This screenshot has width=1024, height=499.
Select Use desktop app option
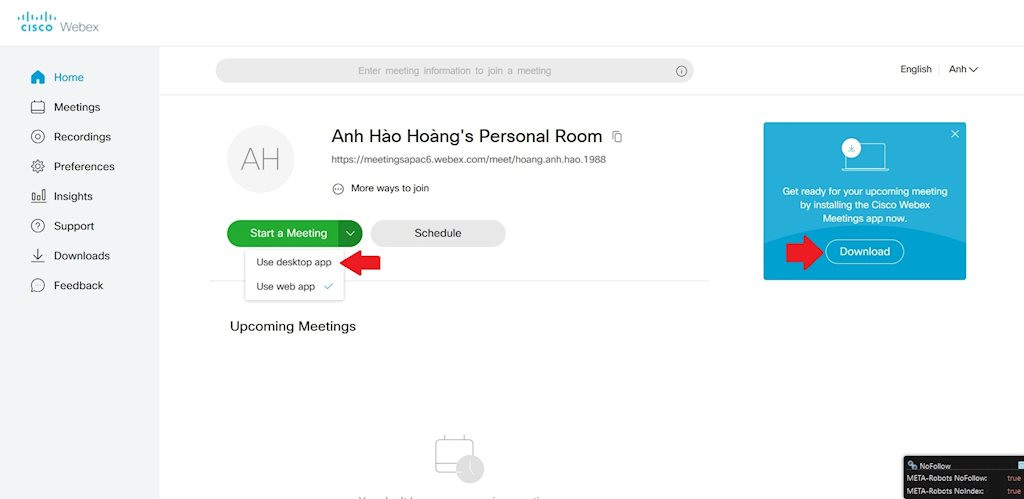pyautogui.click(x=294, y=262)
